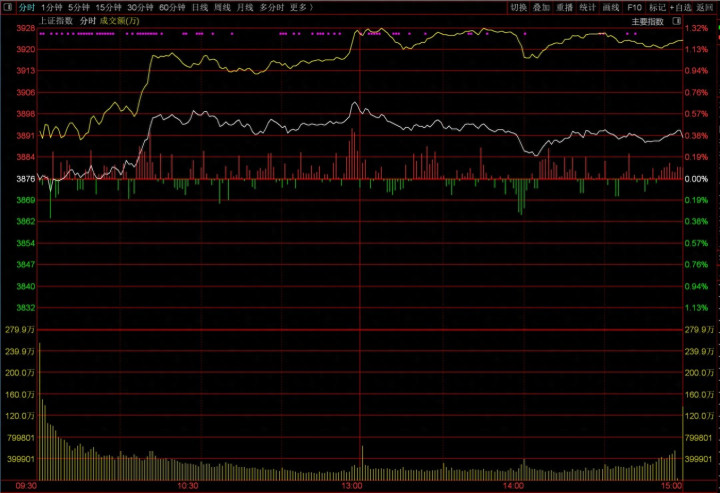Click the 成交额(万) turnover label
The width and height of the screenshot is (720, 493).
119,21
